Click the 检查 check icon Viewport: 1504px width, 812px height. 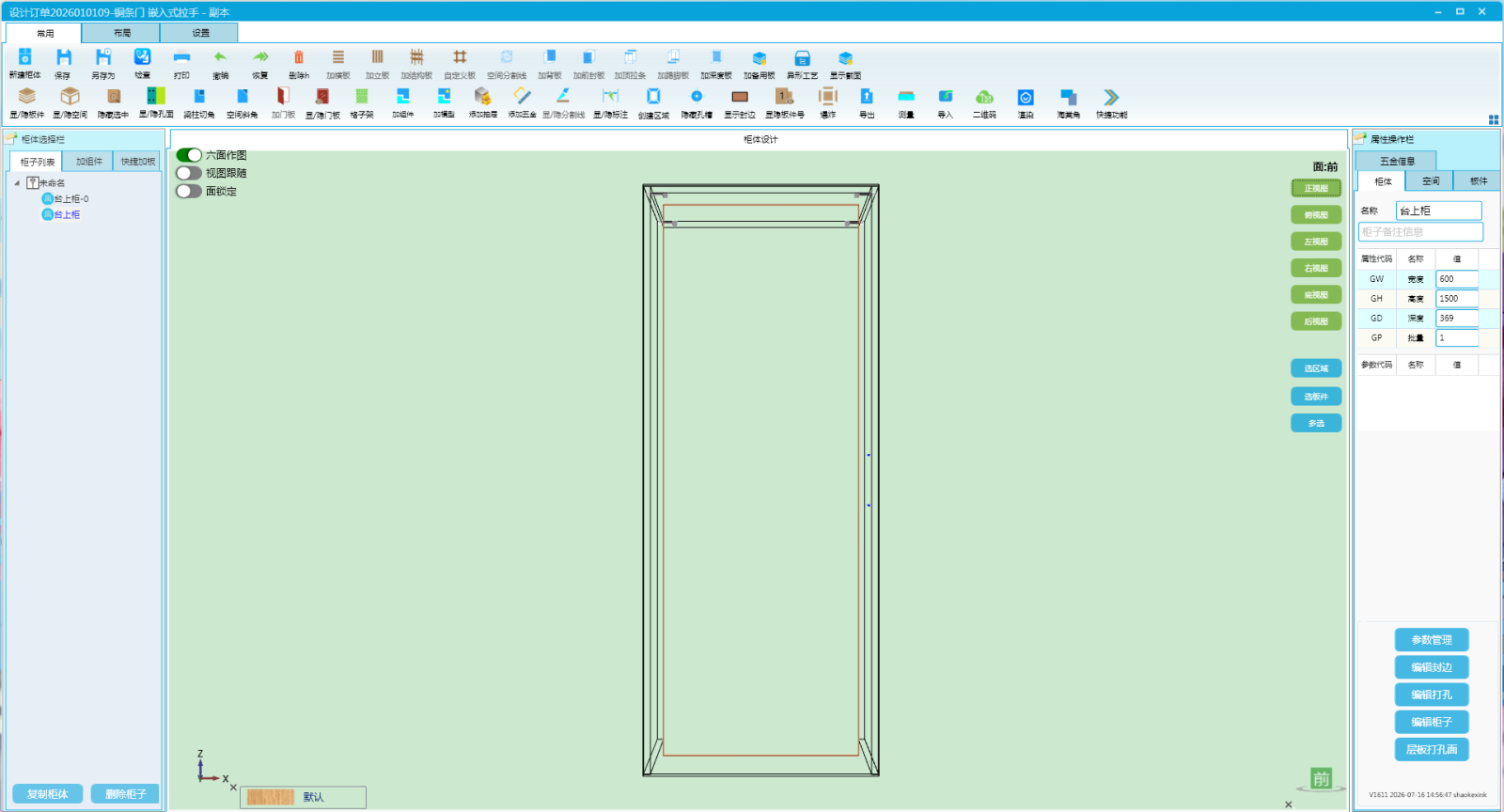tap(142, 57)
